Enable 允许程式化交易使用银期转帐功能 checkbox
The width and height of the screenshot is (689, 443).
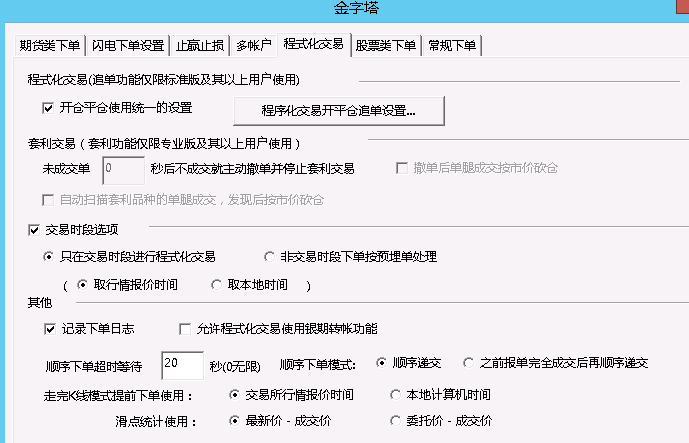pos(185,329)
